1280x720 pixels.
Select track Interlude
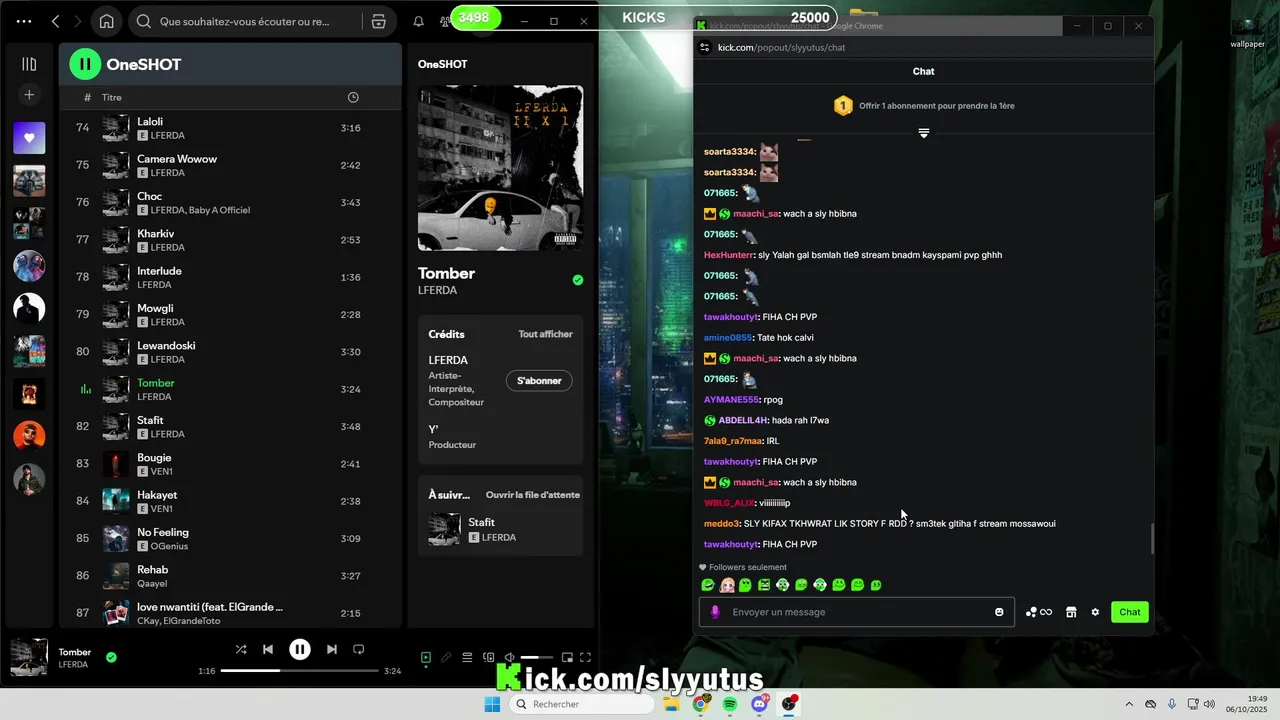[230, 277]
